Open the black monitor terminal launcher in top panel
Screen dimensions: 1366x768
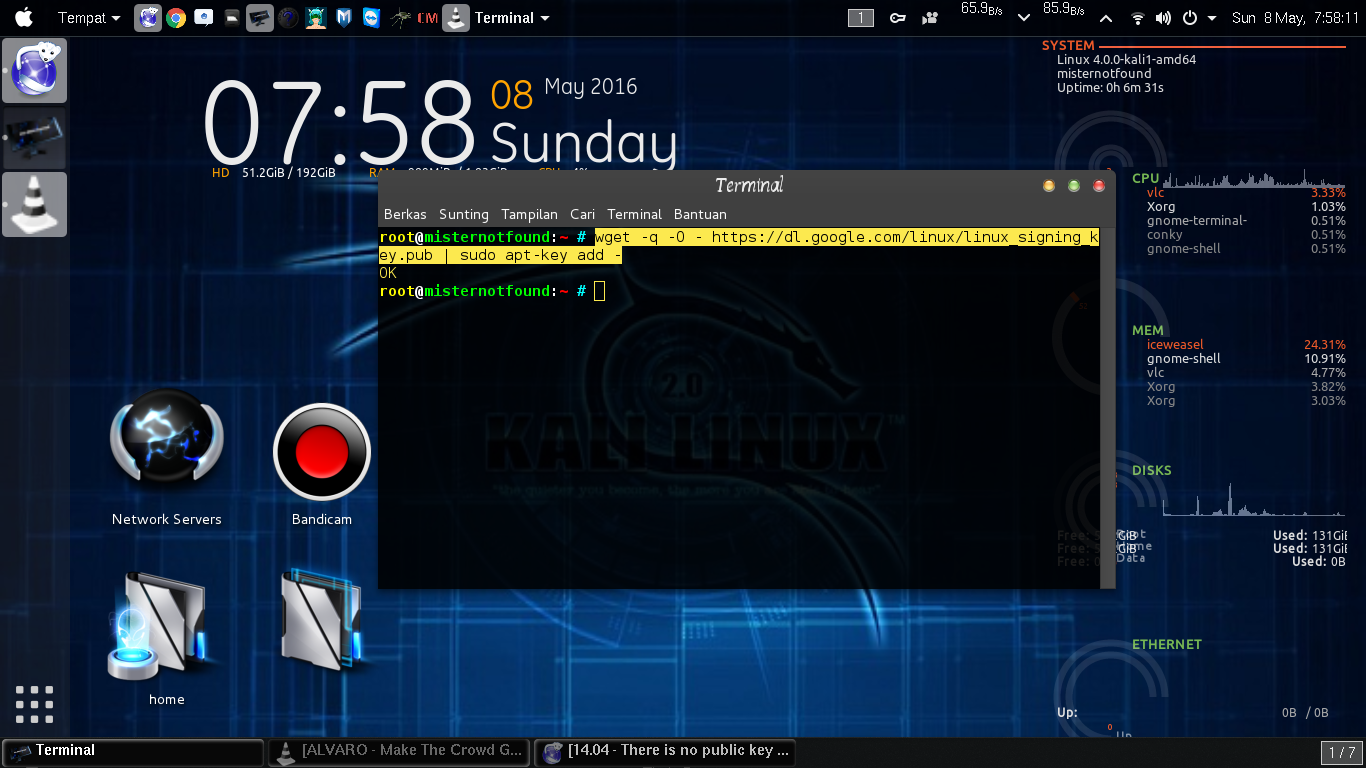pyautogui.click(x=260, y=17)
